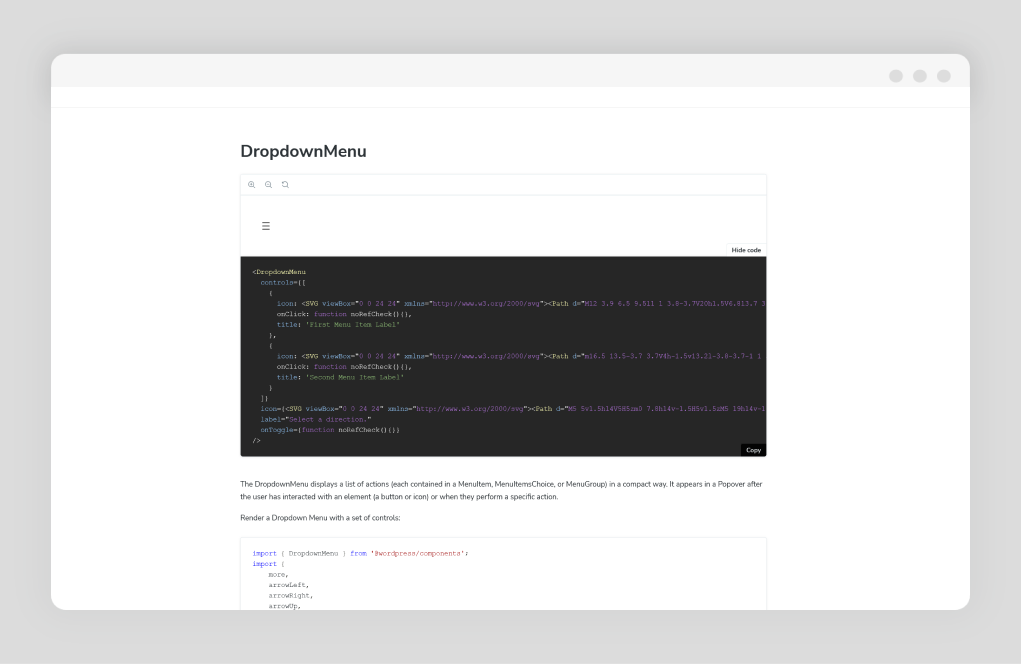Click the zoom in magnifier icon
The width and height of the screenshot is (1021, 664).
coord(251,185)
